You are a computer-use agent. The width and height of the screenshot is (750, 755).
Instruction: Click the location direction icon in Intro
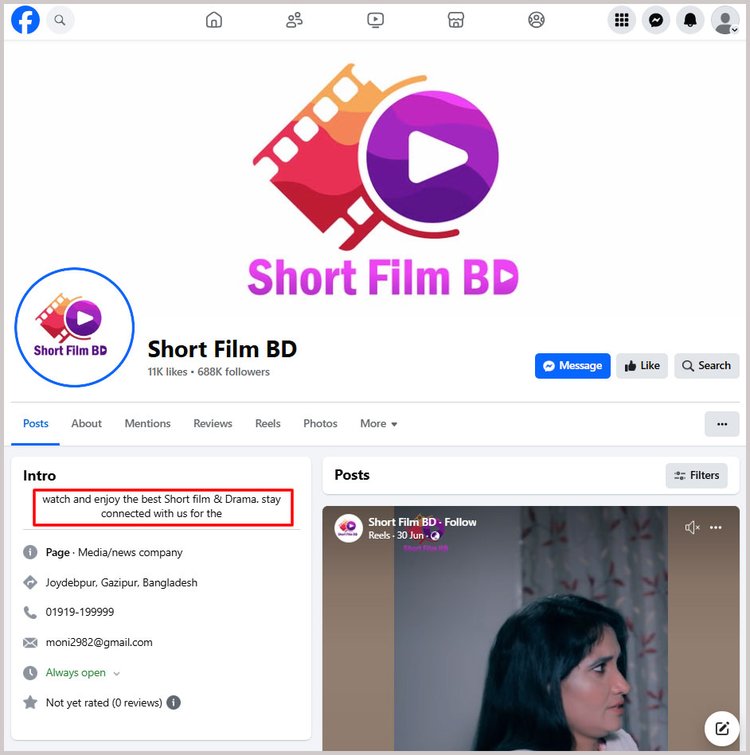[30, 583]
